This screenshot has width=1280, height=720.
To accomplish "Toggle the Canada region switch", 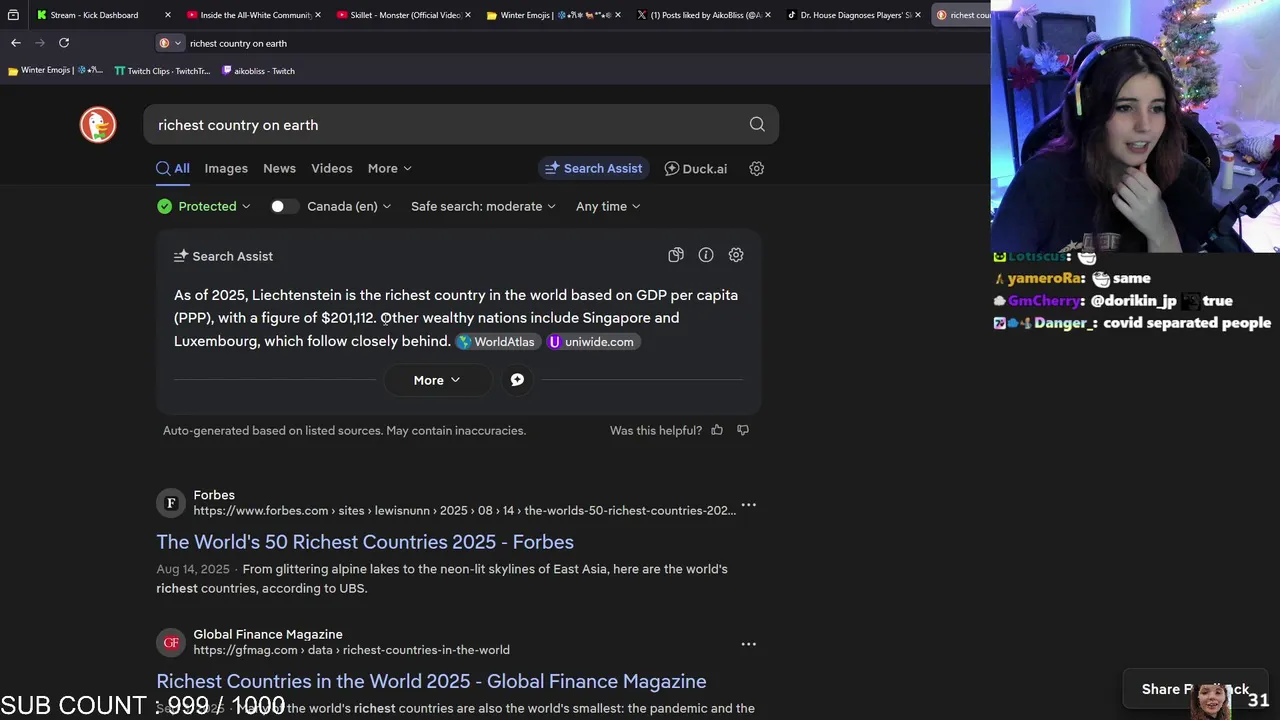I will (x=284, y=206).
